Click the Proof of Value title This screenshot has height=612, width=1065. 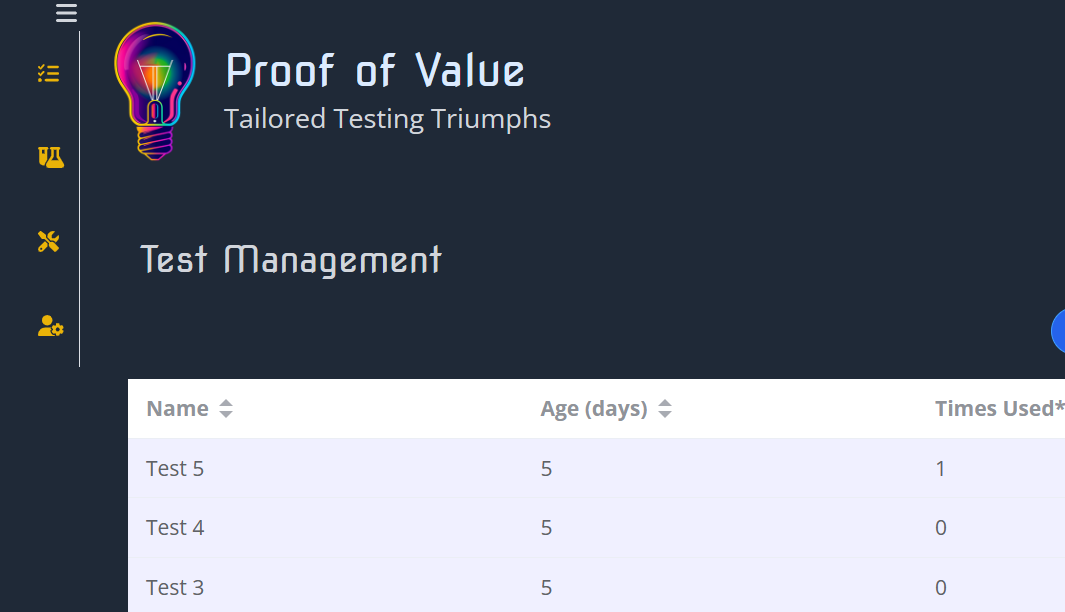(375, 71)
